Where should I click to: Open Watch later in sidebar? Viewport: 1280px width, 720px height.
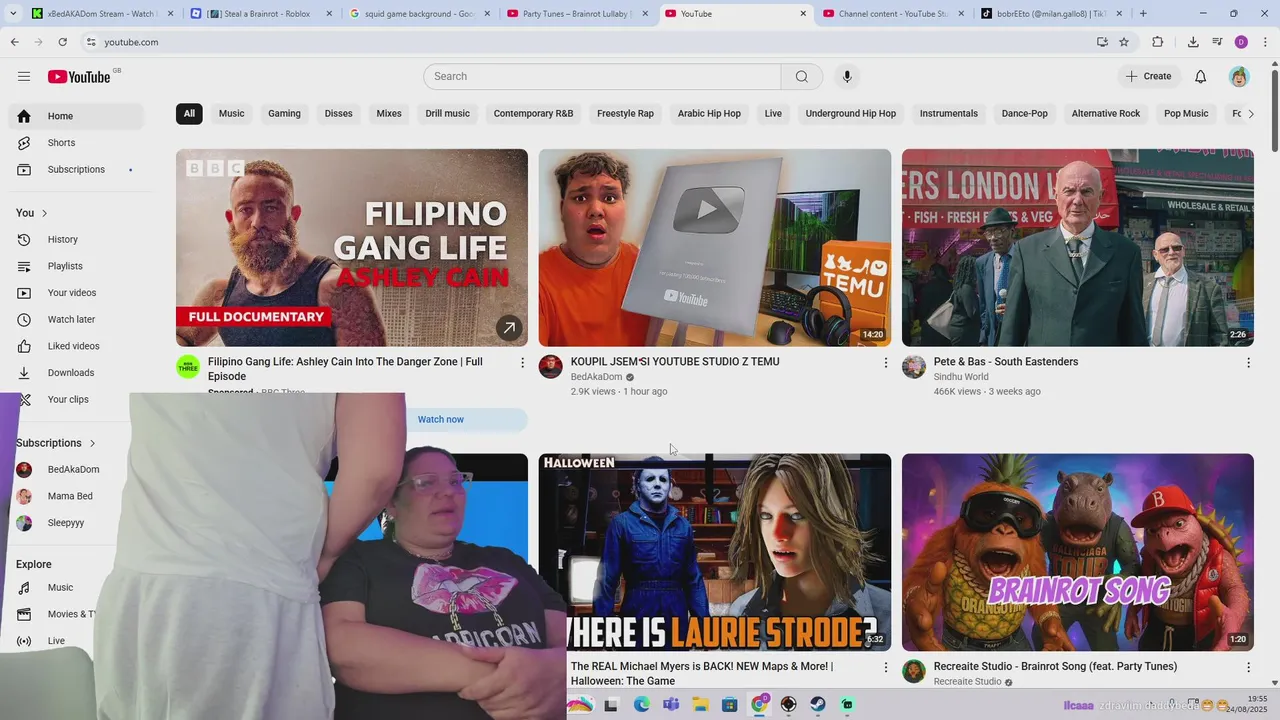pyautogui.click(x=76, y=319)
